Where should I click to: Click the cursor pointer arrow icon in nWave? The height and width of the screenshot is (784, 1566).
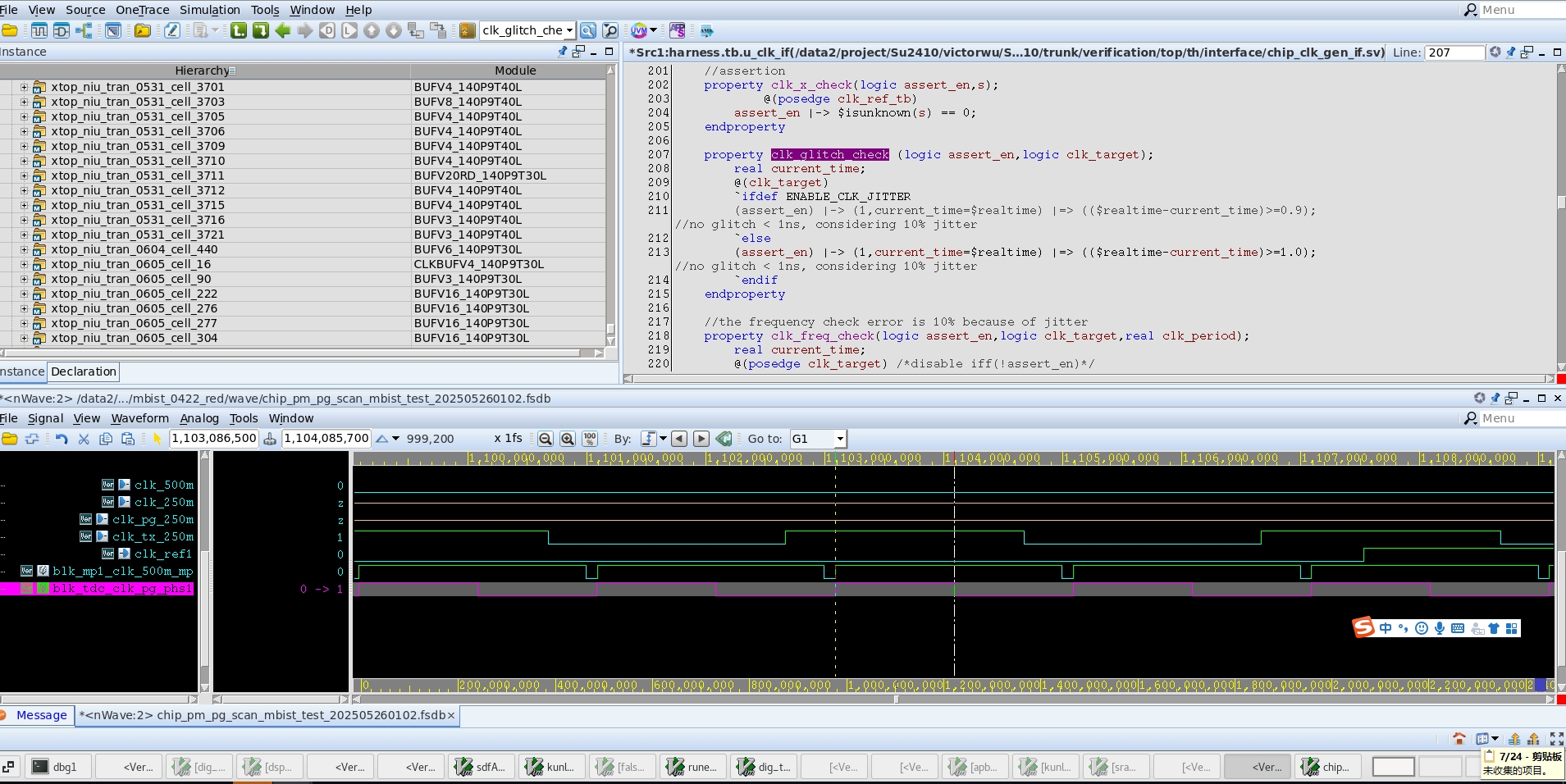pos(157,439)
